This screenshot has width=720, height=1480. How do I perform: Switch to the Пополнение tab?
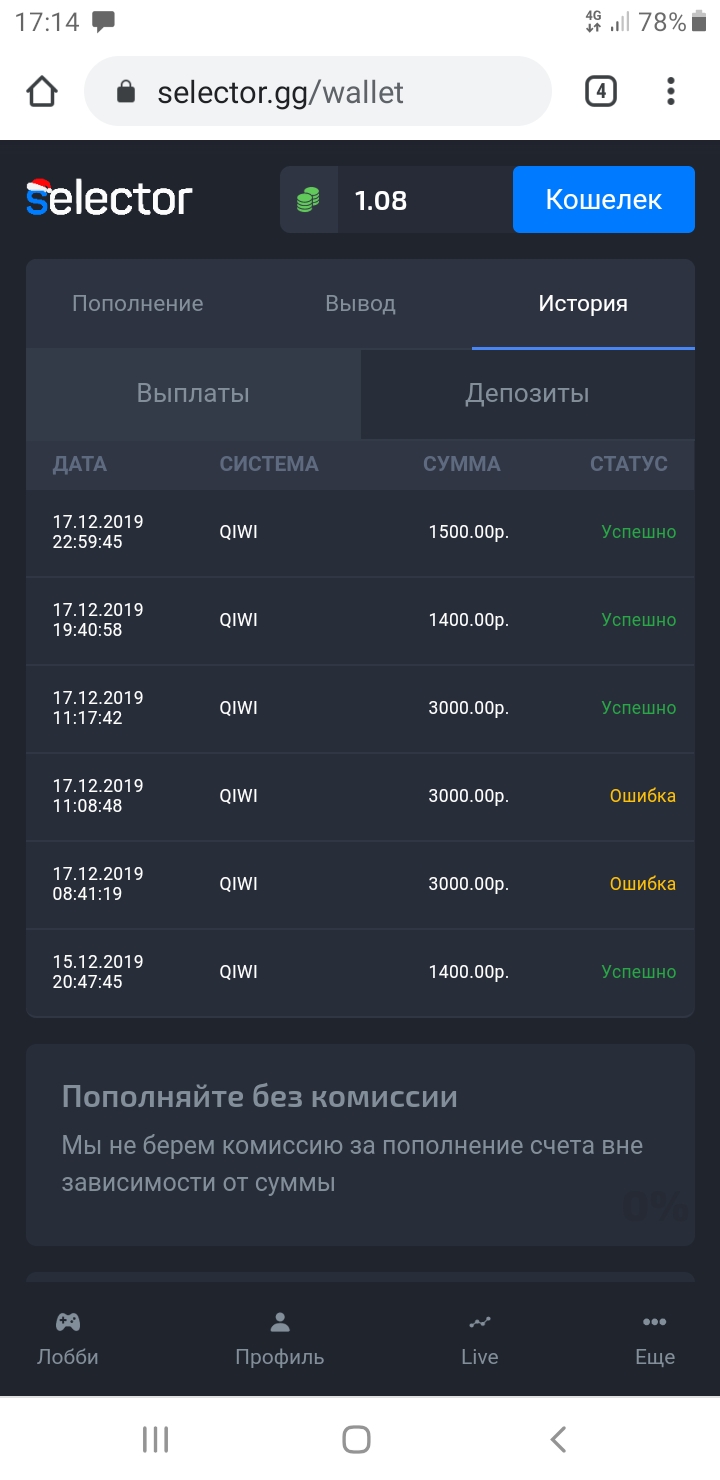pos(137,304)
